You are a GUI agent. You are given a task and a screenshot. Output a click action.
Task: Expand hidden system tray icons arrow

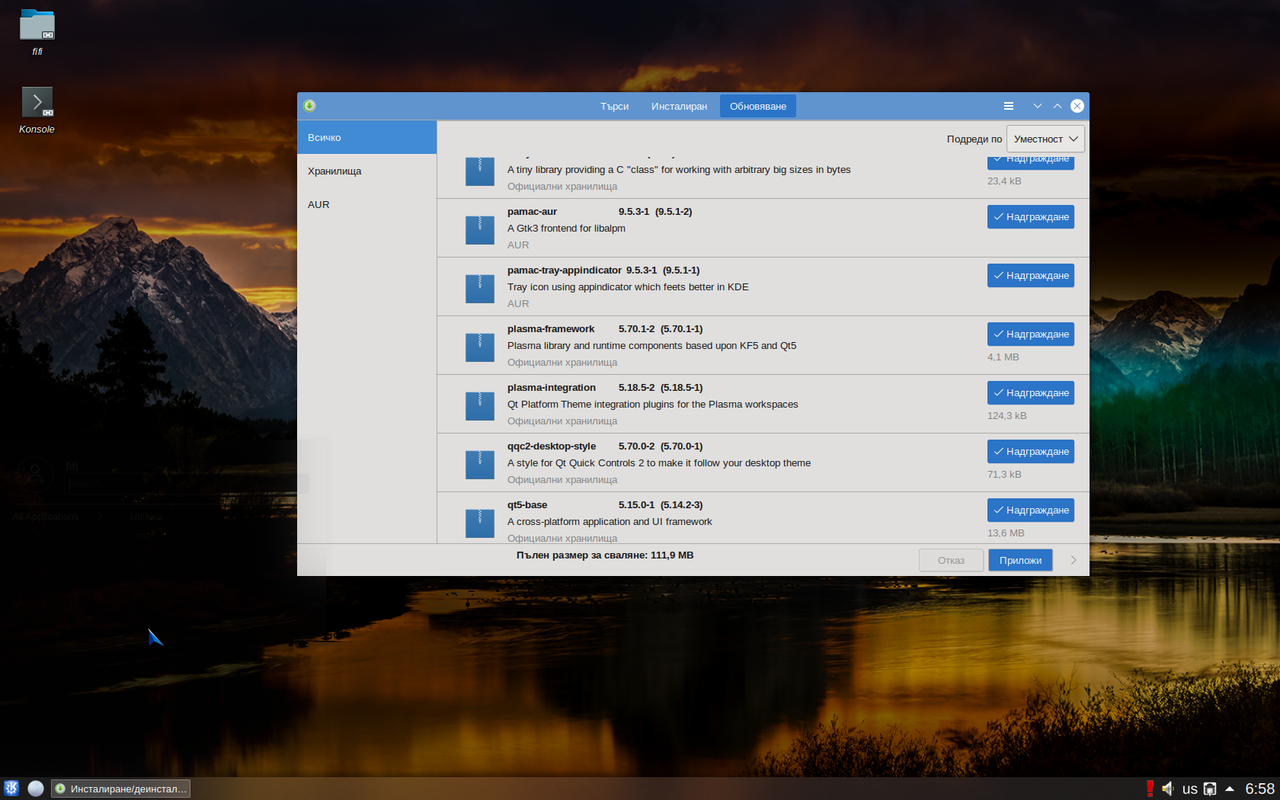(x=1229, y=788)
